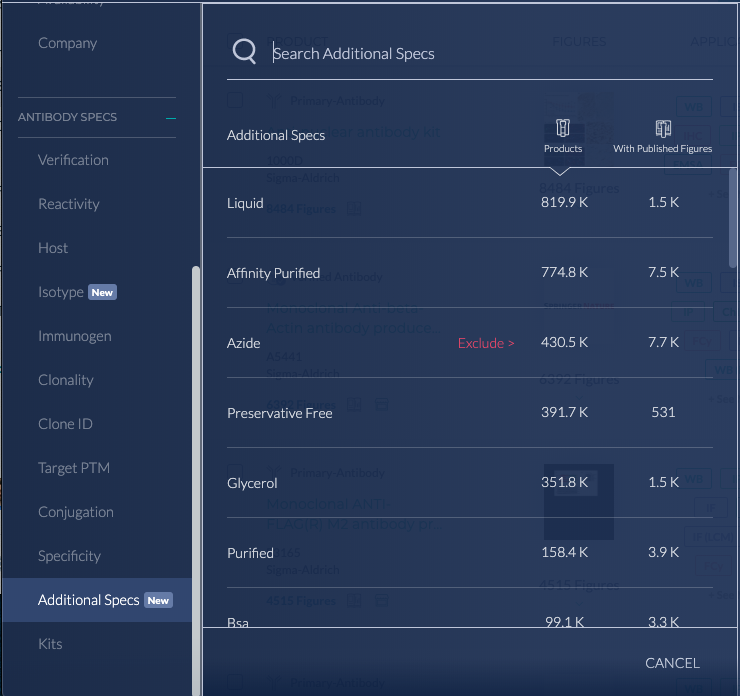Open the Target PTM filter
740x696 pixels.
[x=74, y=468]
